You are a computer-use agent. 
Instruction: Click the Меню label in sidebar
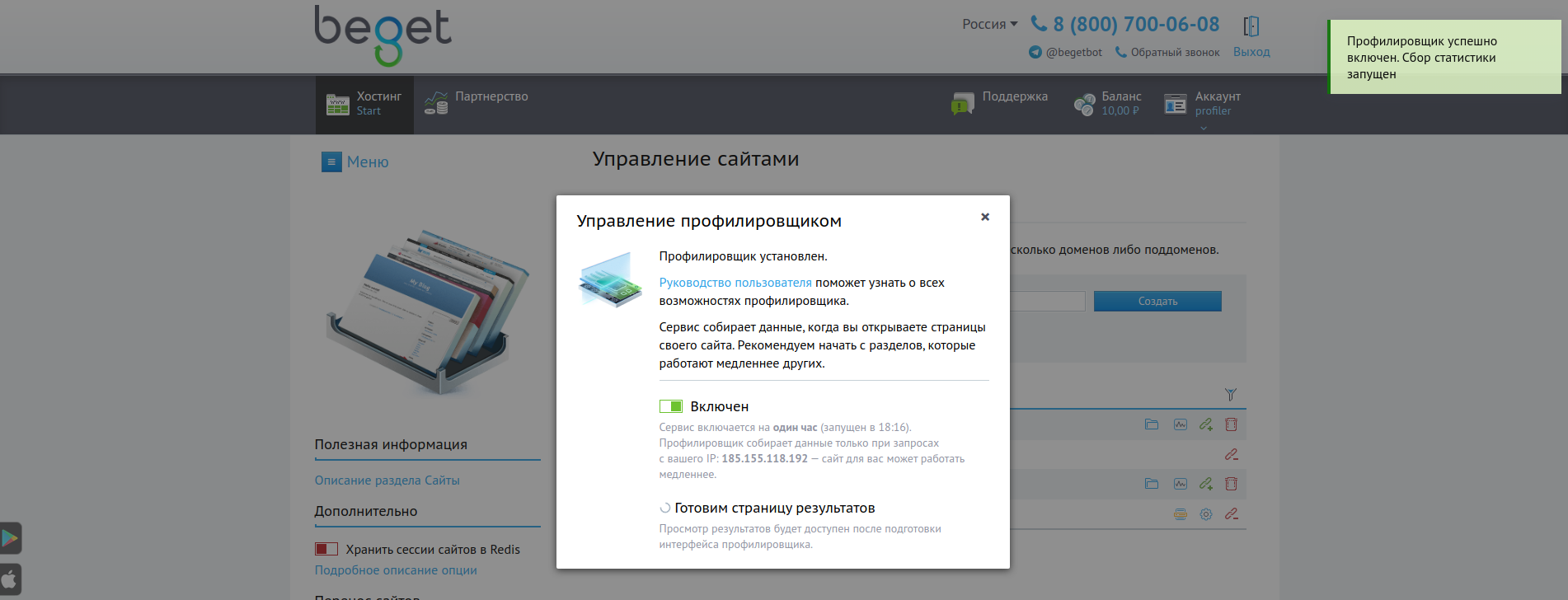368,162
